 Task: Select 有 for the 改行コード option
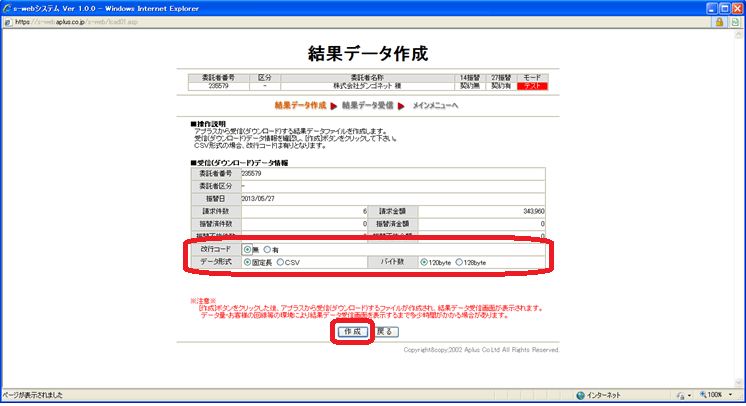pyautogui.click(x=267, y=248)
